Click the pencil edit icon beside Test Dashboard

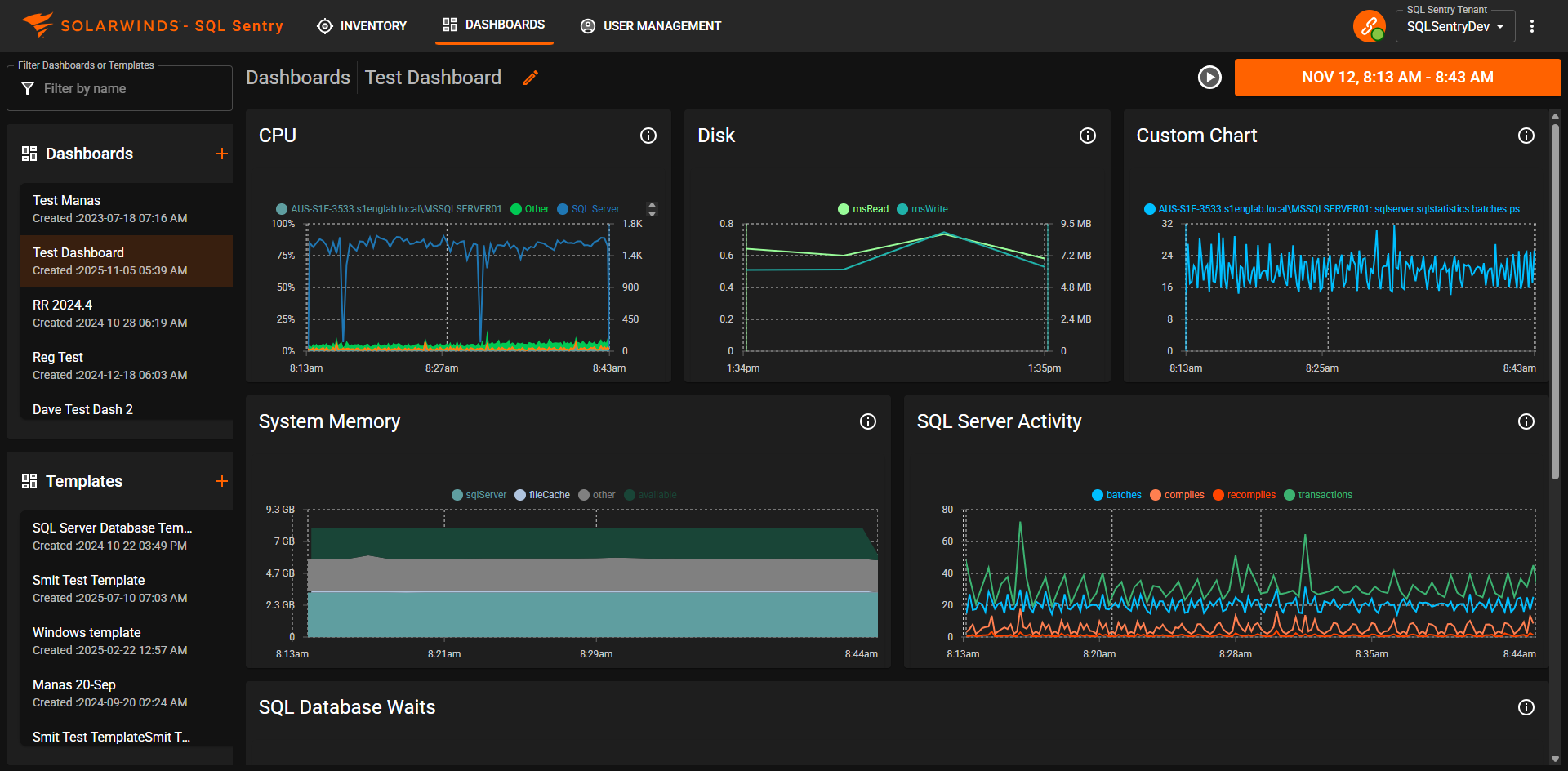pos(531,78)
